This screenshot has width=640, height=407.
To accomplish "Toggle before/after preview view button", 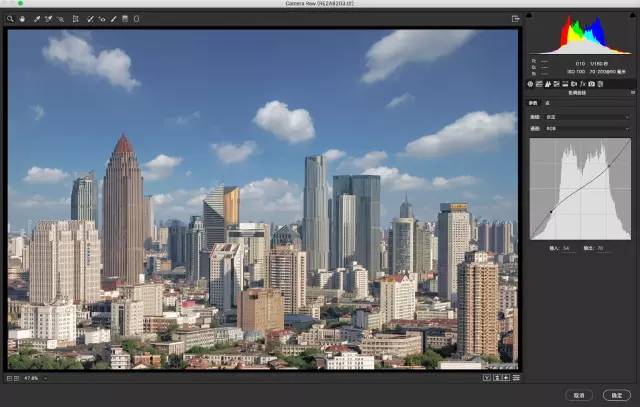I will click(486, 378).
